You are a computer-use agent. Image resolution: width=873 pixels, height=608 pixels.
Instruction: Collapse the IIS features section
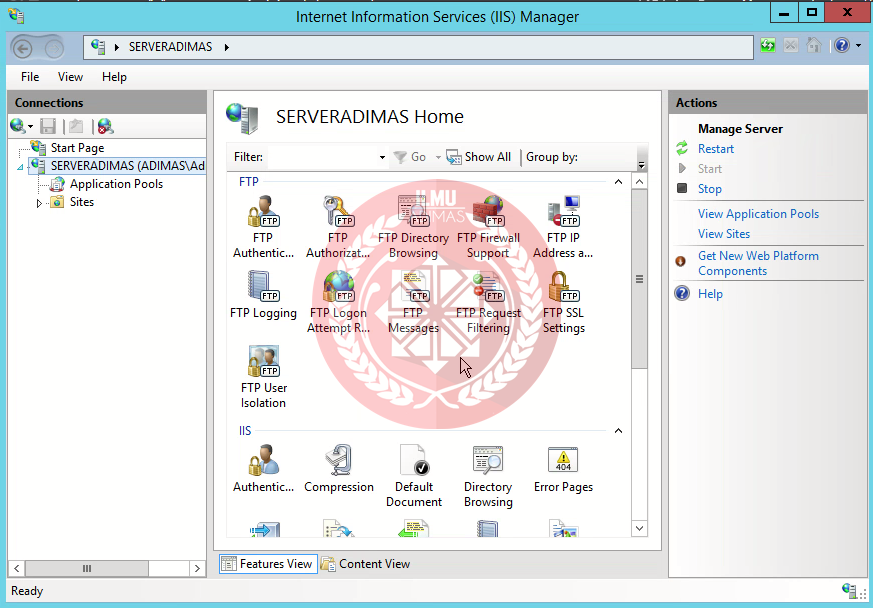click(x=617, y=431)
